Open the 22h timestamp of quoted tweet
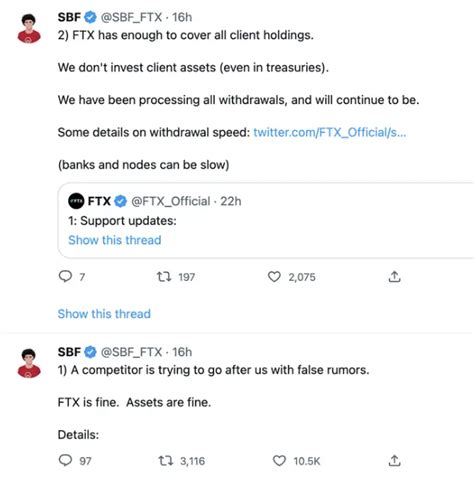The height and width of the screenshot is (480, 474). (x=231, y=201)
